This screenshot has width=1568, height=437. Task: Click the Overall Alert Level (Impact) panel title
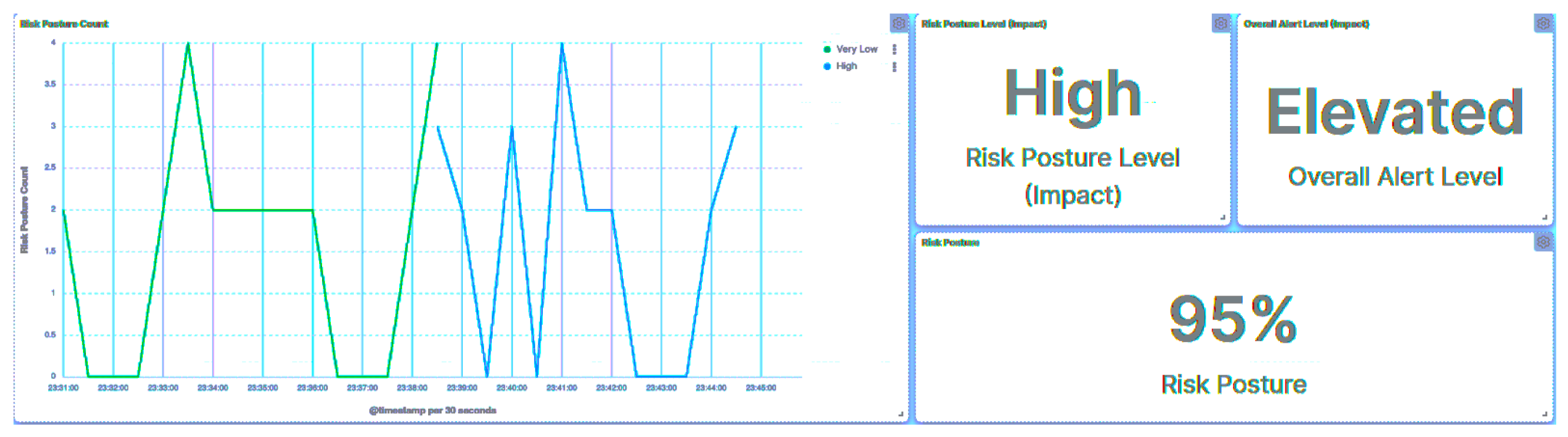click(x=1306, y=24)
